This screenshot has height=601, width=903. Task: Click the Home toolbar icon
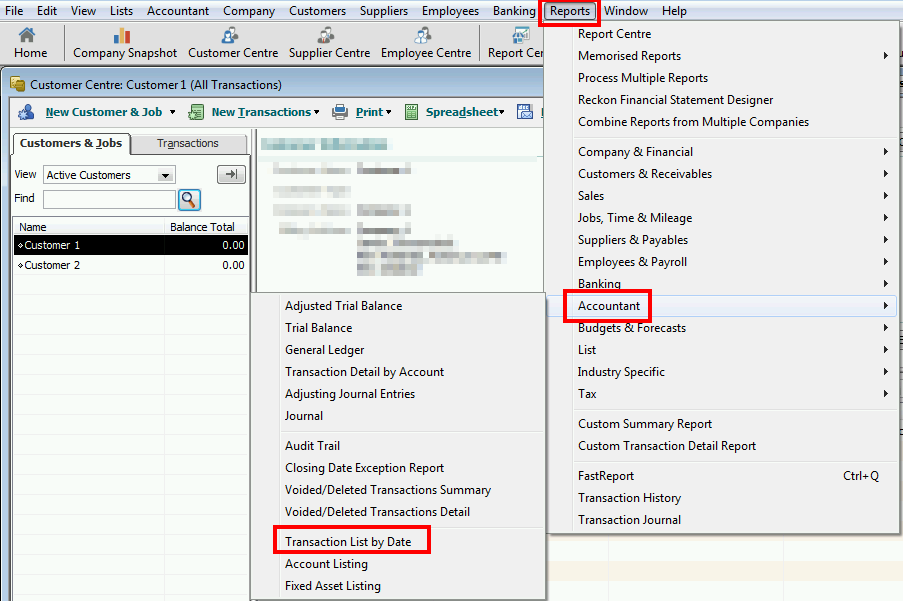[x=27, y=36]
